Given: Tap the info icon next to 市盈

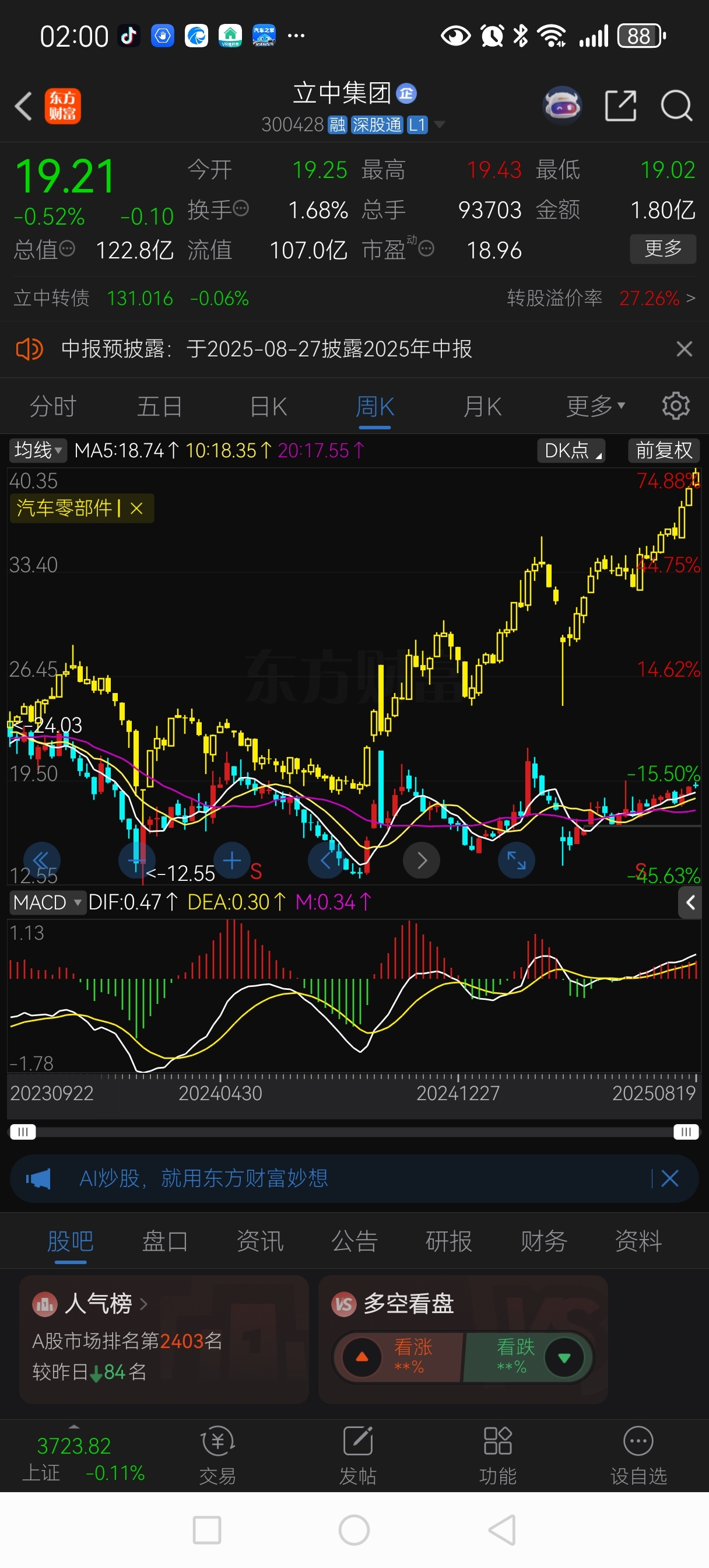Looking at the screenshot, I should pyautogui.click(x=427, y=249).
